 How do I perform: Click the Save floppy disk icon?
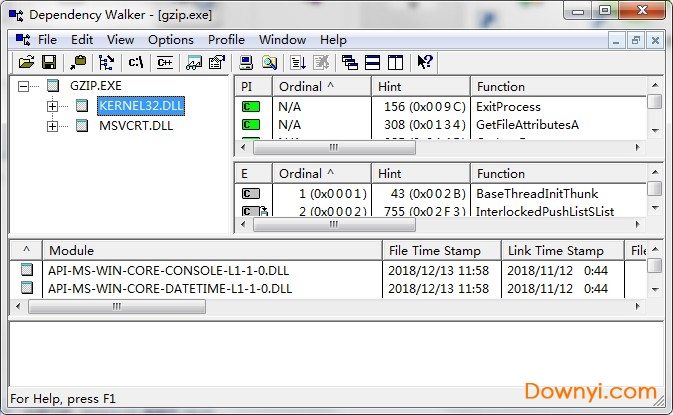(48, 62)
